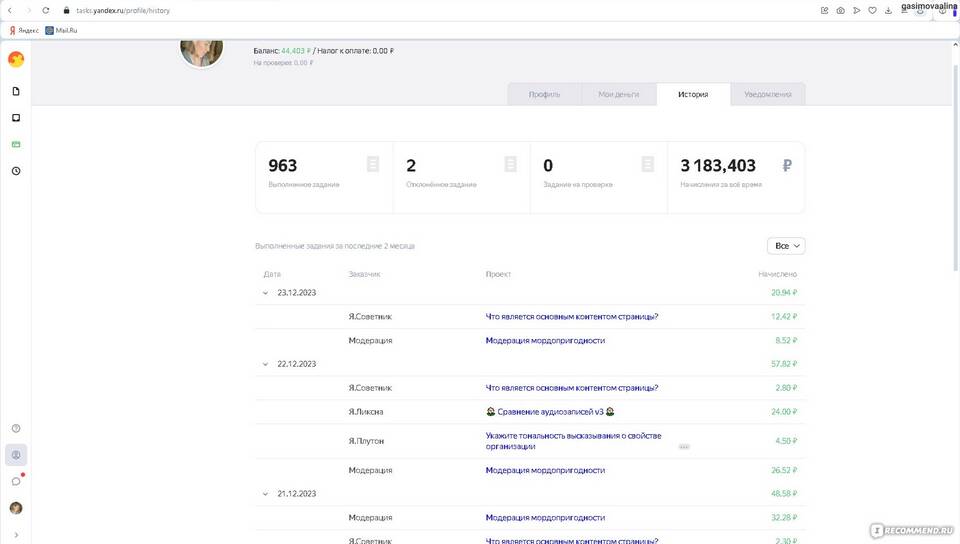Screen dimensions: 960x544
Task: Click the small user avatar at sidebar bottom
Action: point(16,508)
